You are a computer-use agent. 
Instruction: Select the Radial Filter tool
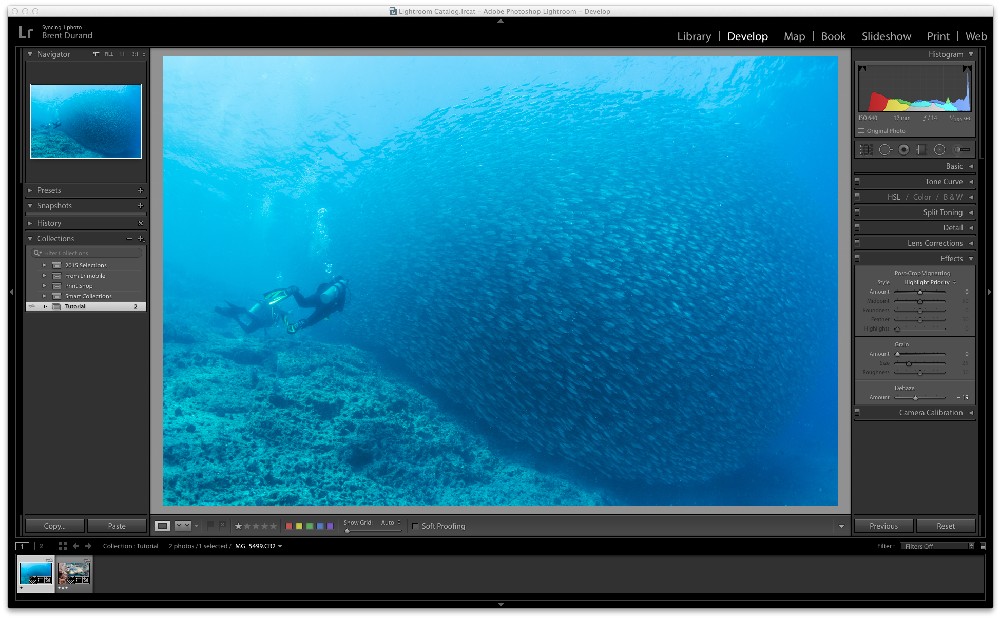940,150
